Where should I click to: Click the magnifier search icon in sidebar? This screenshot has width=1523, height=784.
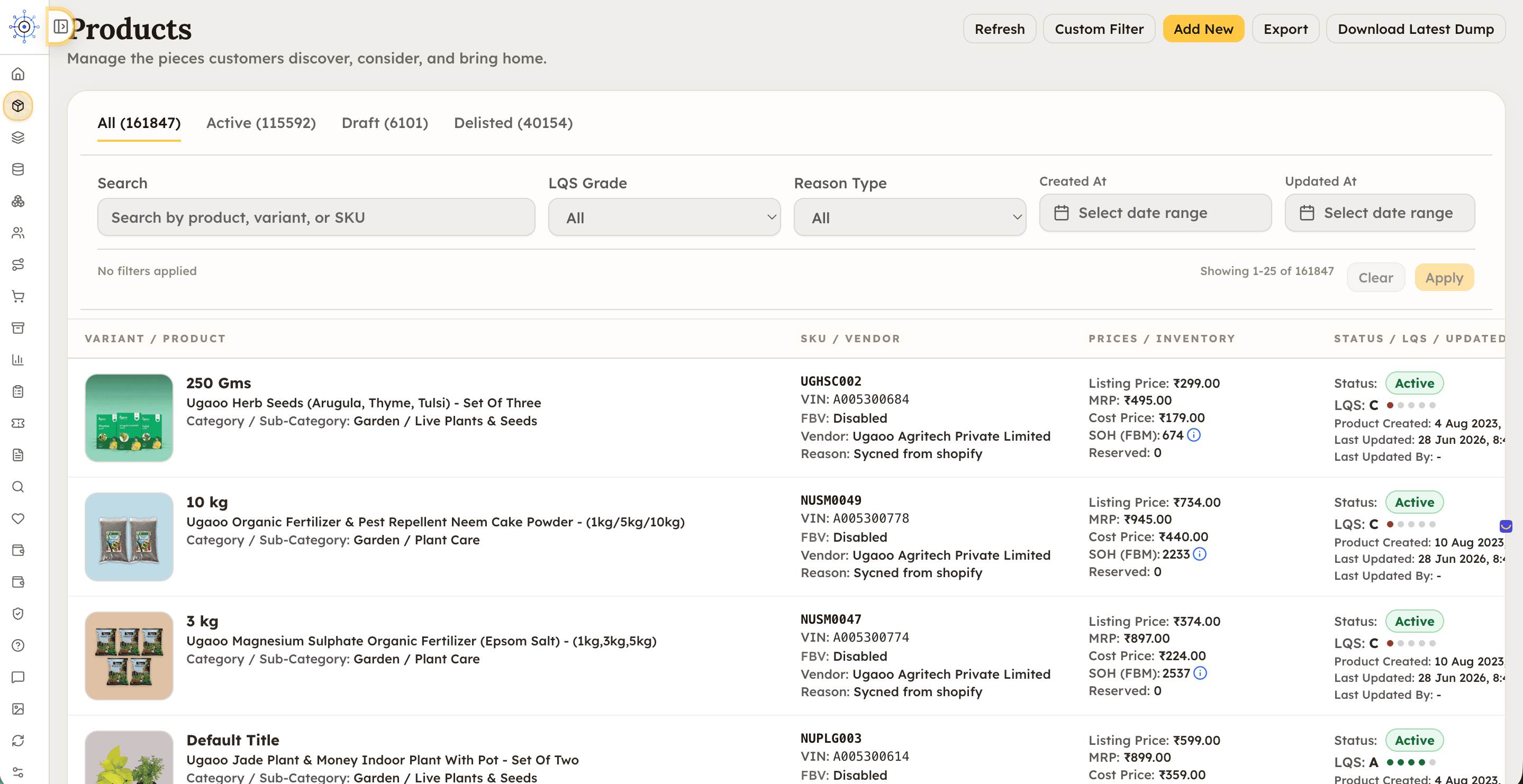[x=19, y=487]
